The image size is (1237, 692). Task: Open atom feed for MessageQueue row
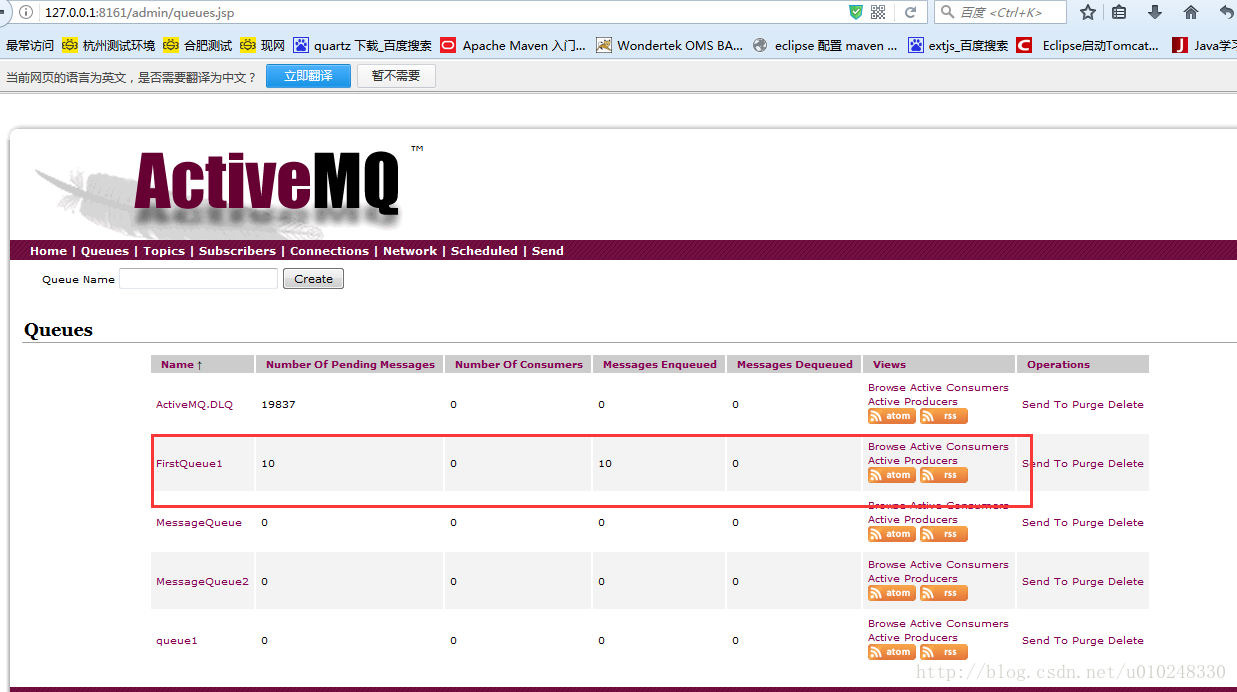[891, 534]
